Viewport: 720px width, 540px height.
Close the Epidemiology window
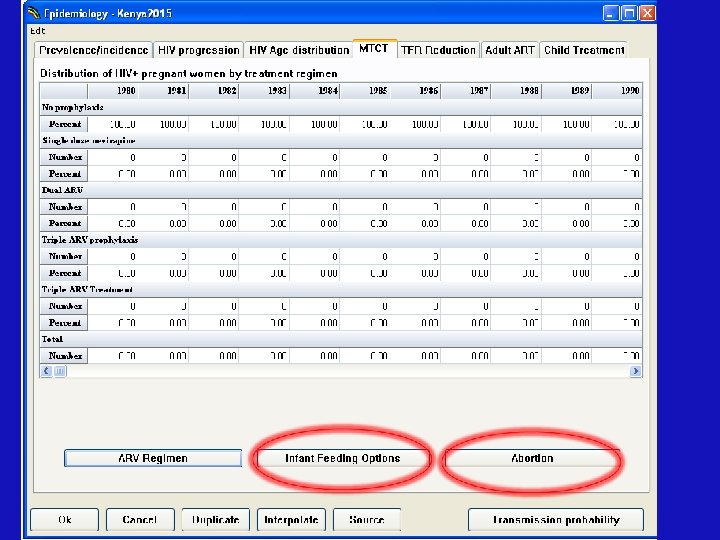coord(647,13)
